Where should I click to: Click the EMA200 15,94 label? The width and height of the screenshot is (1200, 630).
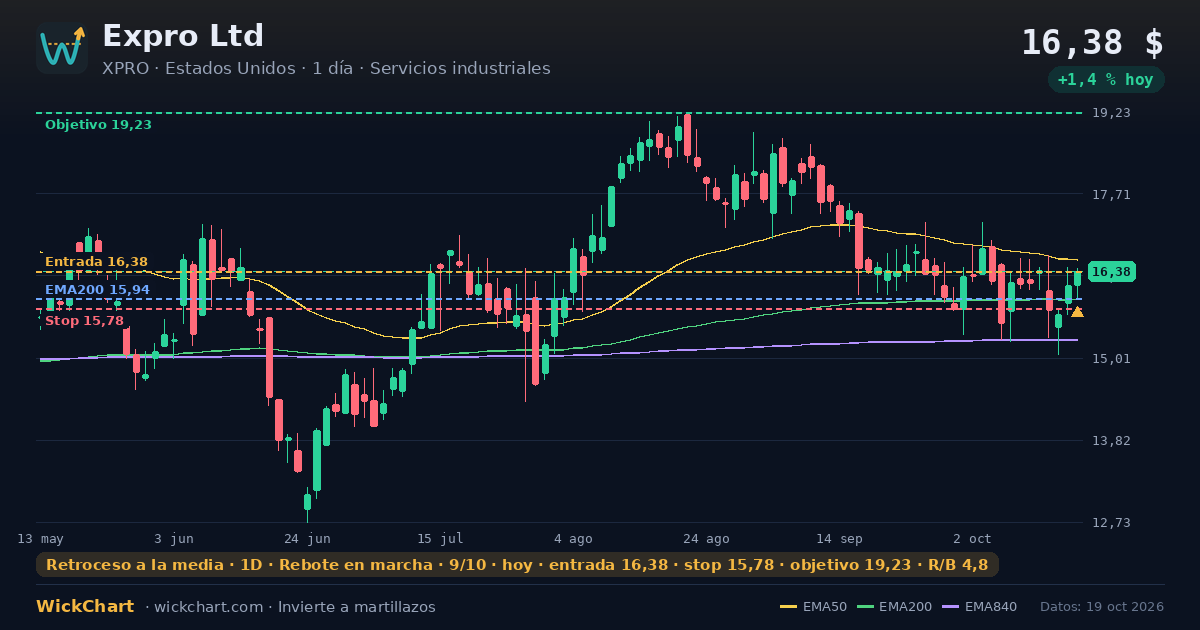click(97, 290)
